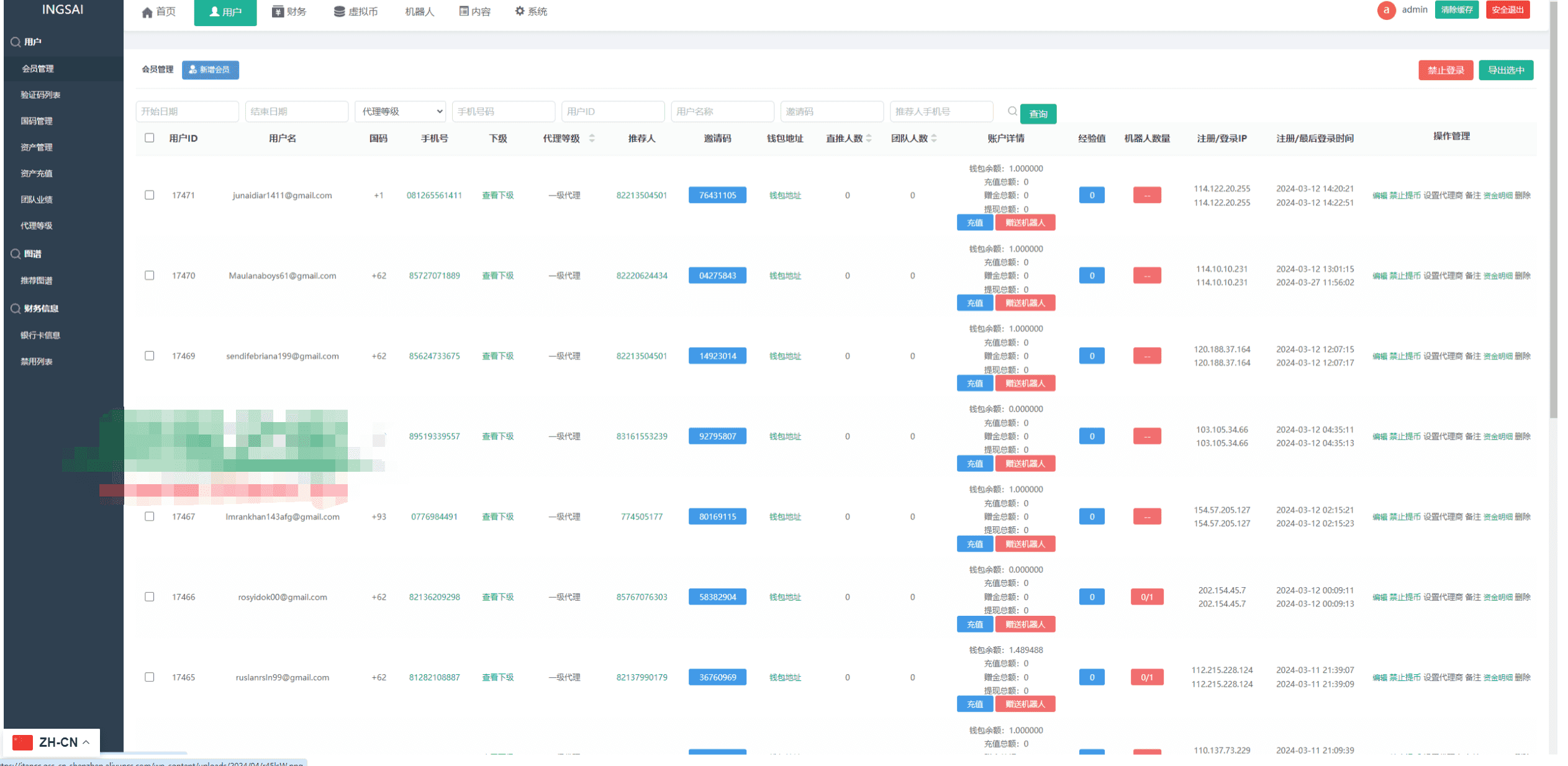Open the 代理等级 dropdown filter
The image size is (1568, 766).
401,112
